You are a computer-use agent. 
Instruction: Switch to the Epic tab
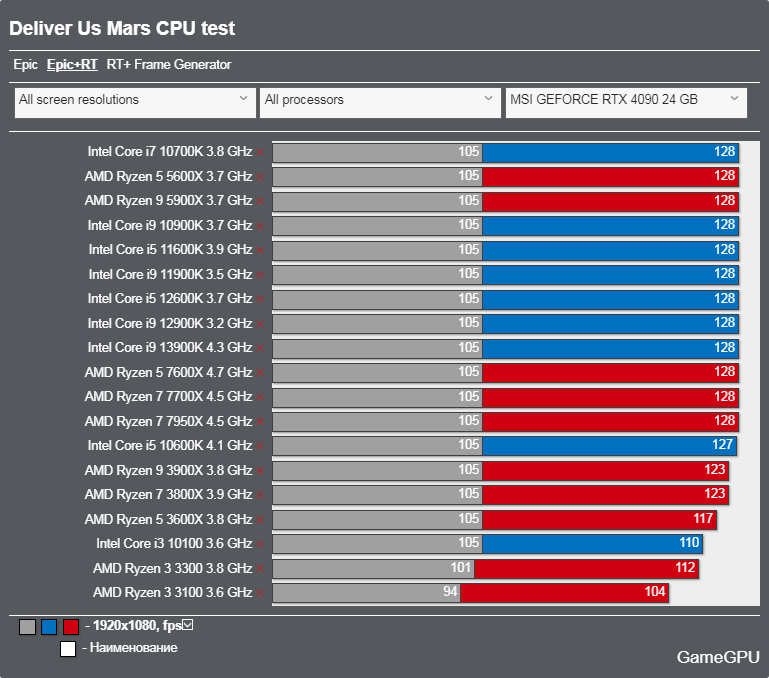[26, 65]
